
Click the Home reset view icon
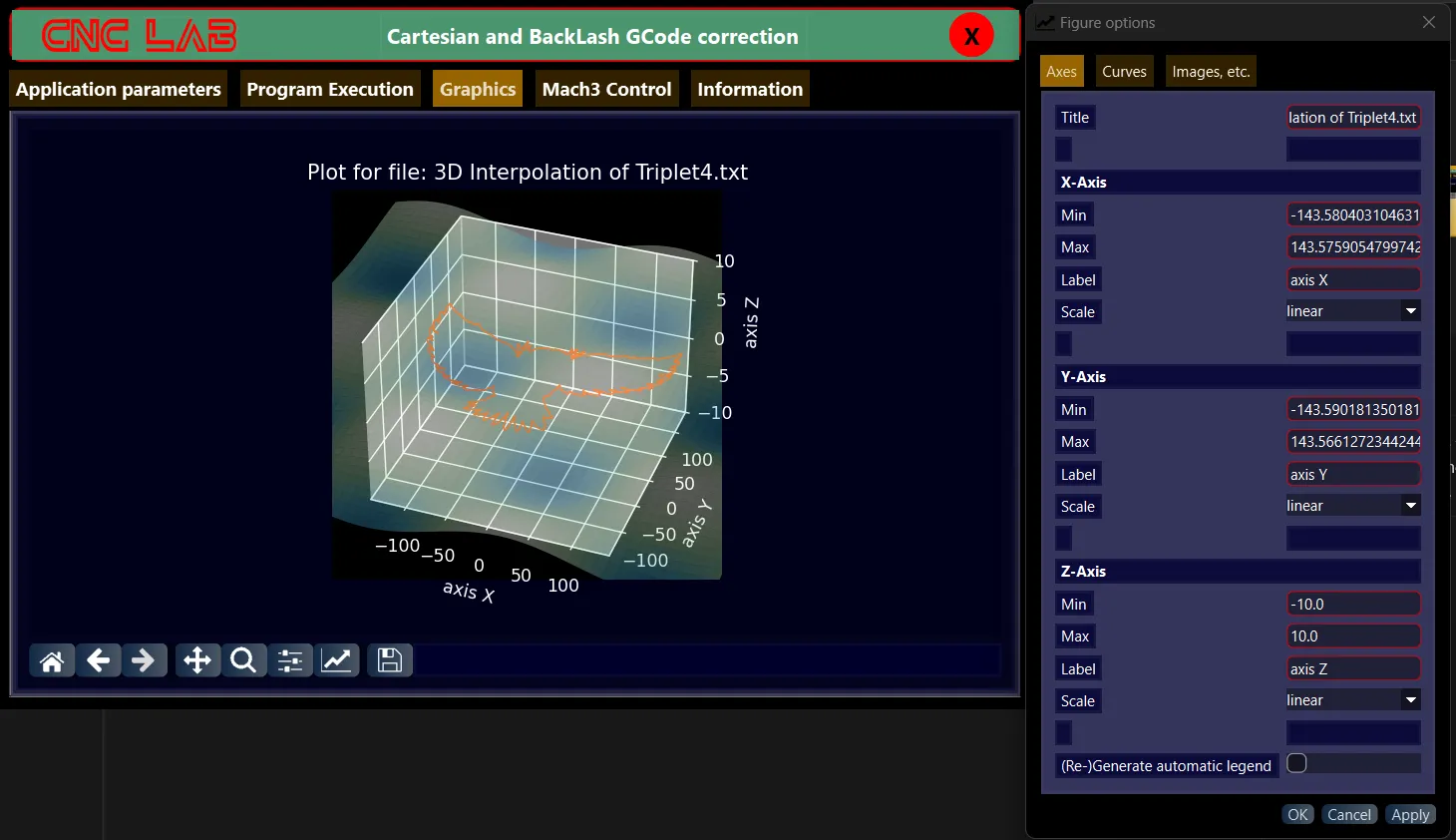tap(52, 660)
